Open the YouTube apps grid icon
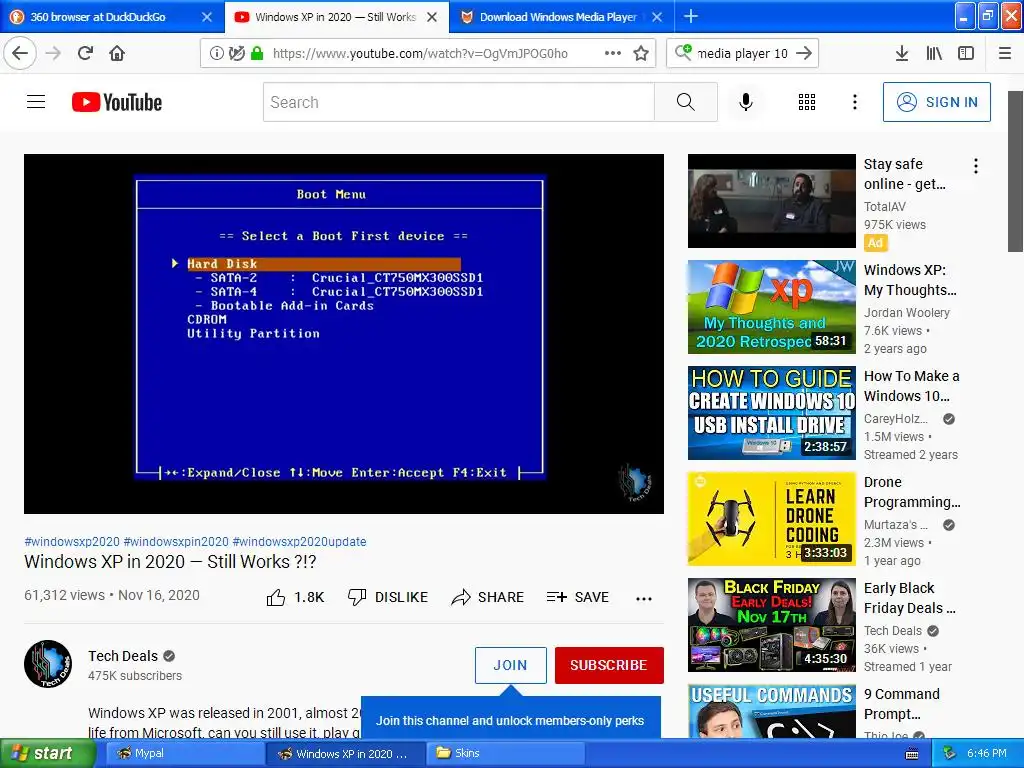Image resolution: width=1024 pixels, height=768 pixels. [x=807, y=102]
